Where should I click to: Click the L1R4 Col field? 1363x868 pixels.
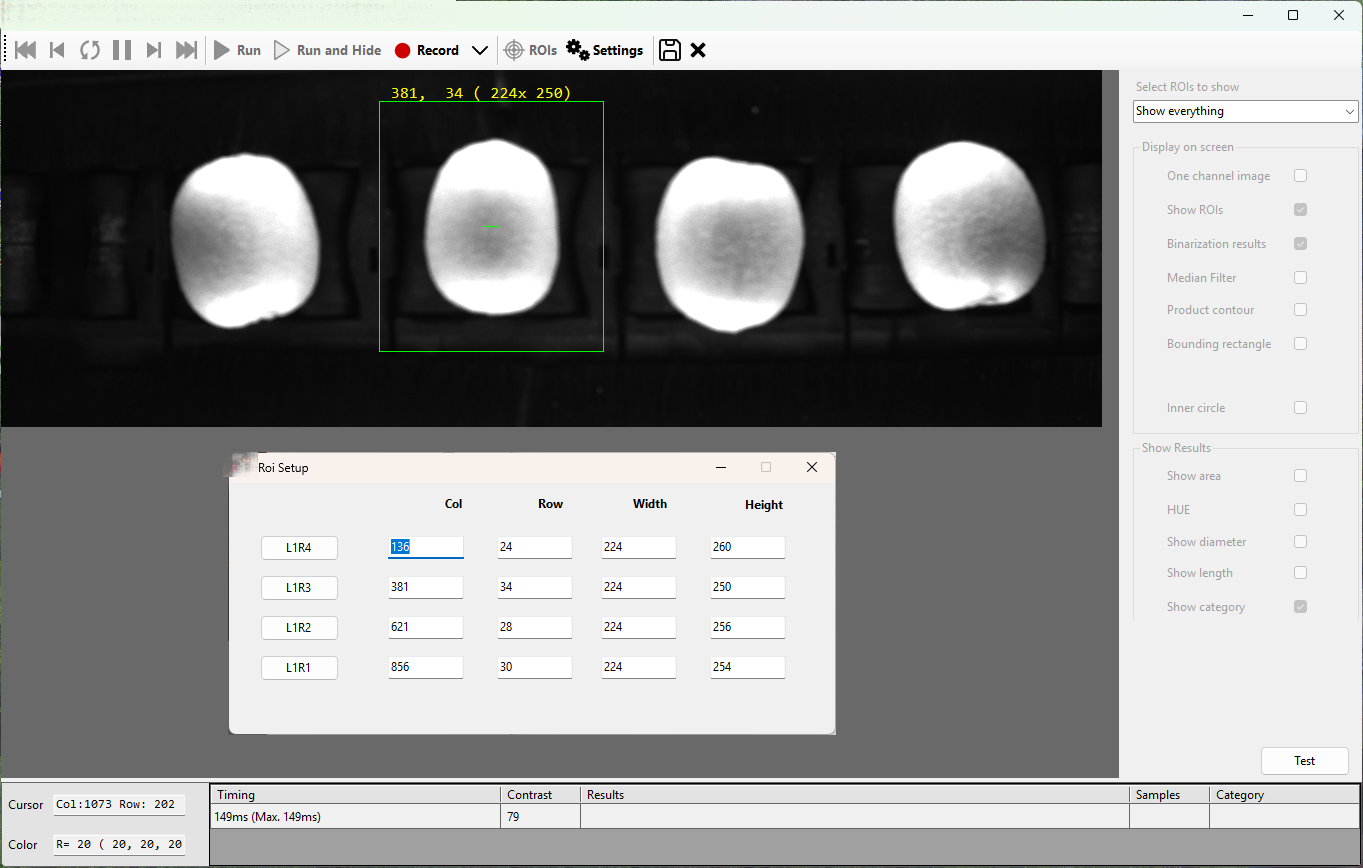pyautogui.click(x=426, y=548)
